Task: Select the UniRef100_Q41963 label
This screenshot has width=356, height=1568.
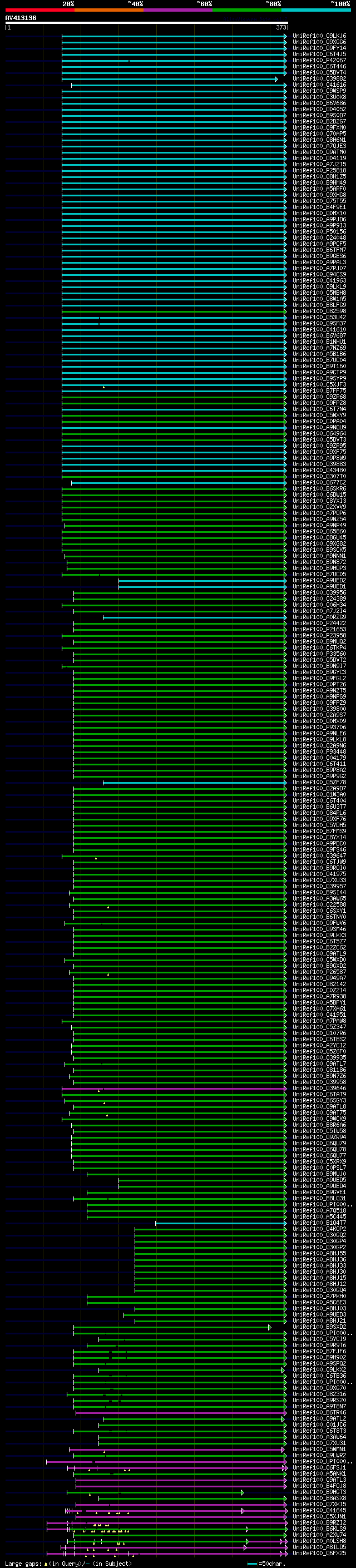Action: pos(319,281)
